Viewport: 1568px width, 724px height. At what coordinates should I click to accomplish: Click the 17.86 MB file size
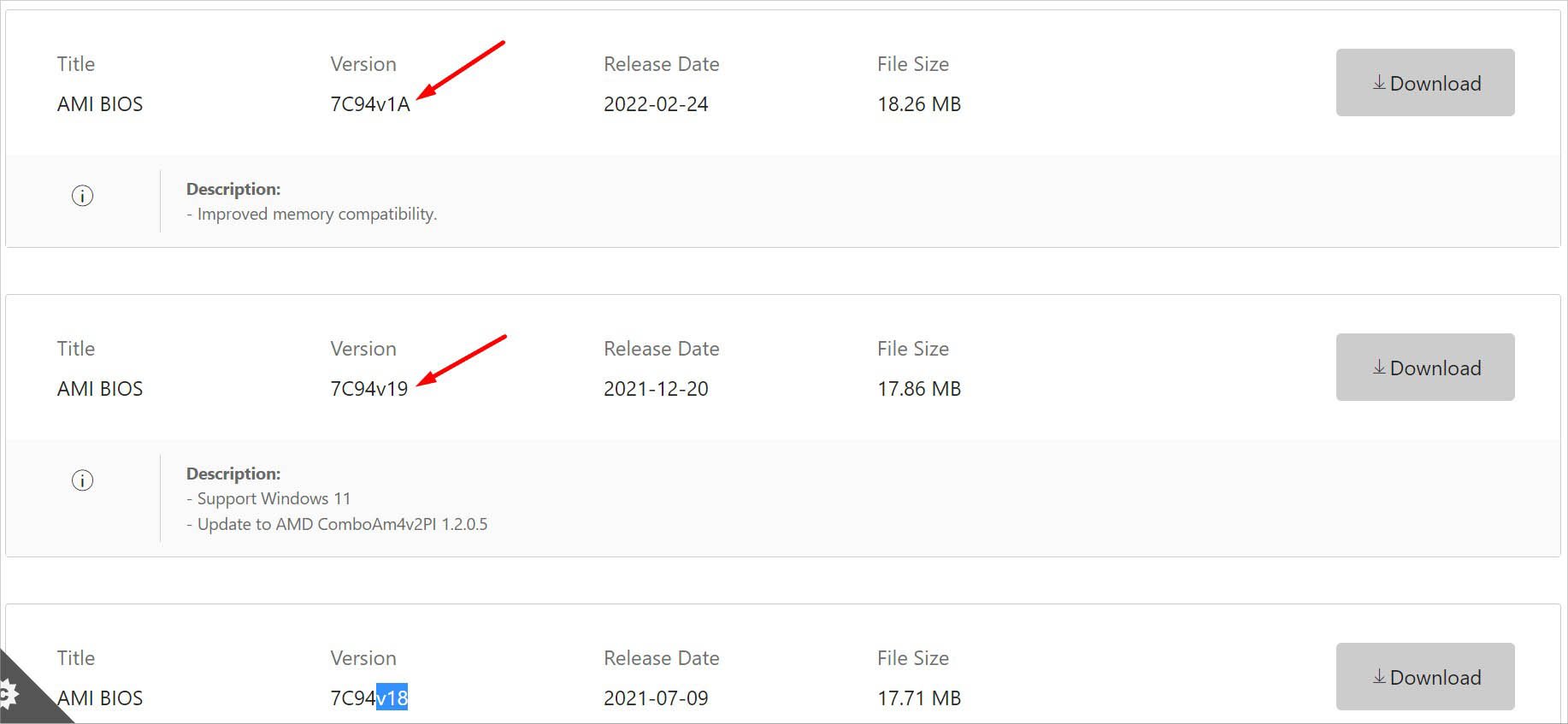click(x=919, y=389)
